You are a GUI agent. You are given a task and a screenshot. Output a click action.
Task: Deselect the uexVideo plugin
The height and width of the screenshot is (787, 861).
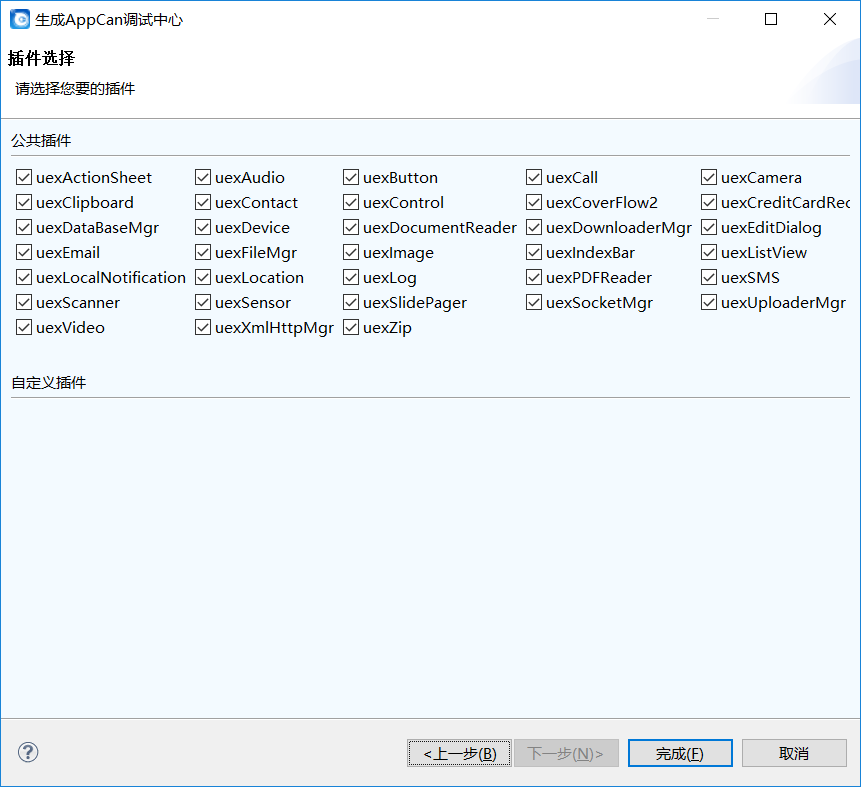point(24,327)
